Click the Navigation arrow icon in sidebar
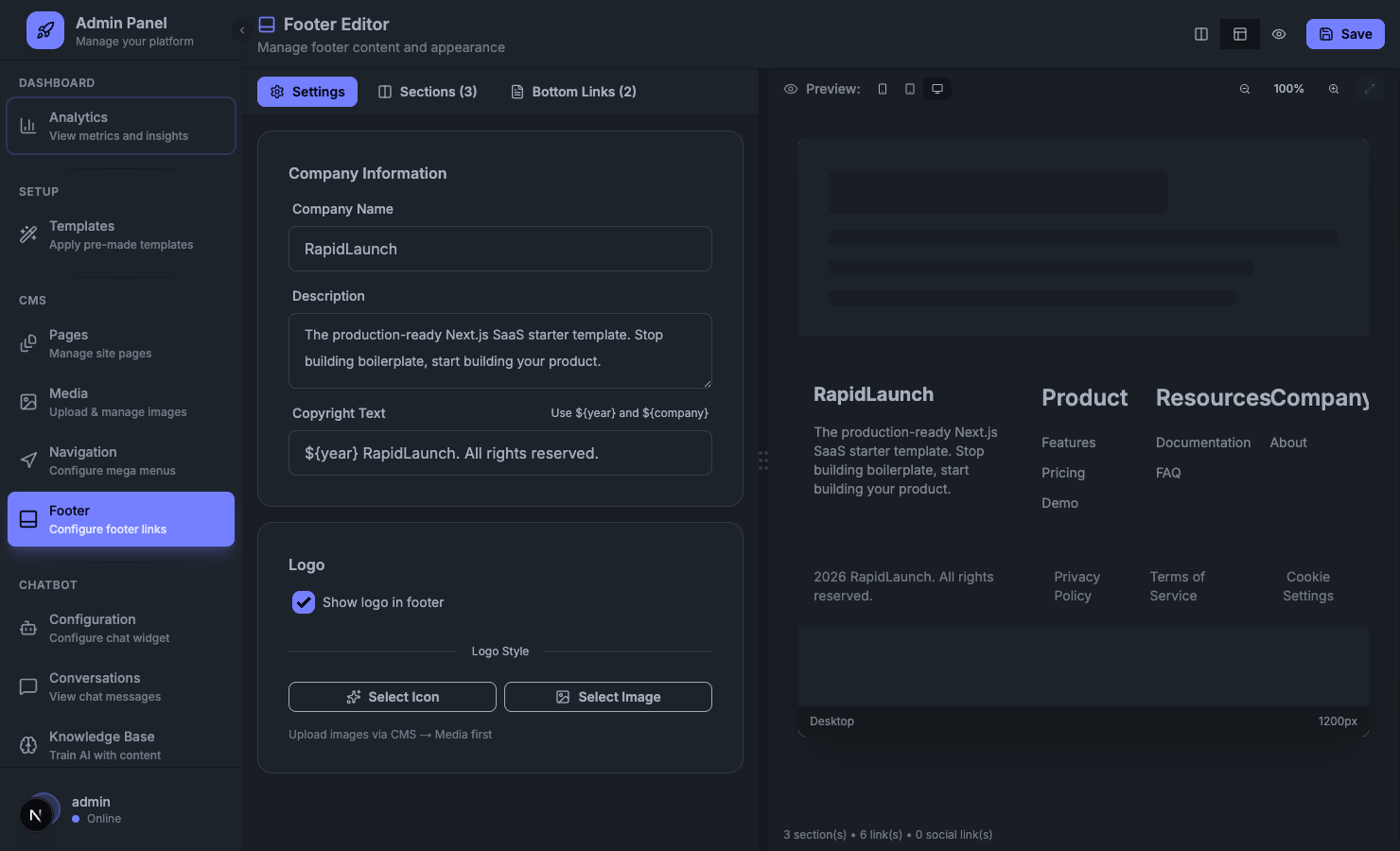Image resolution: width=1400 pixels, height=851 pixels. (x=28, y=460)
